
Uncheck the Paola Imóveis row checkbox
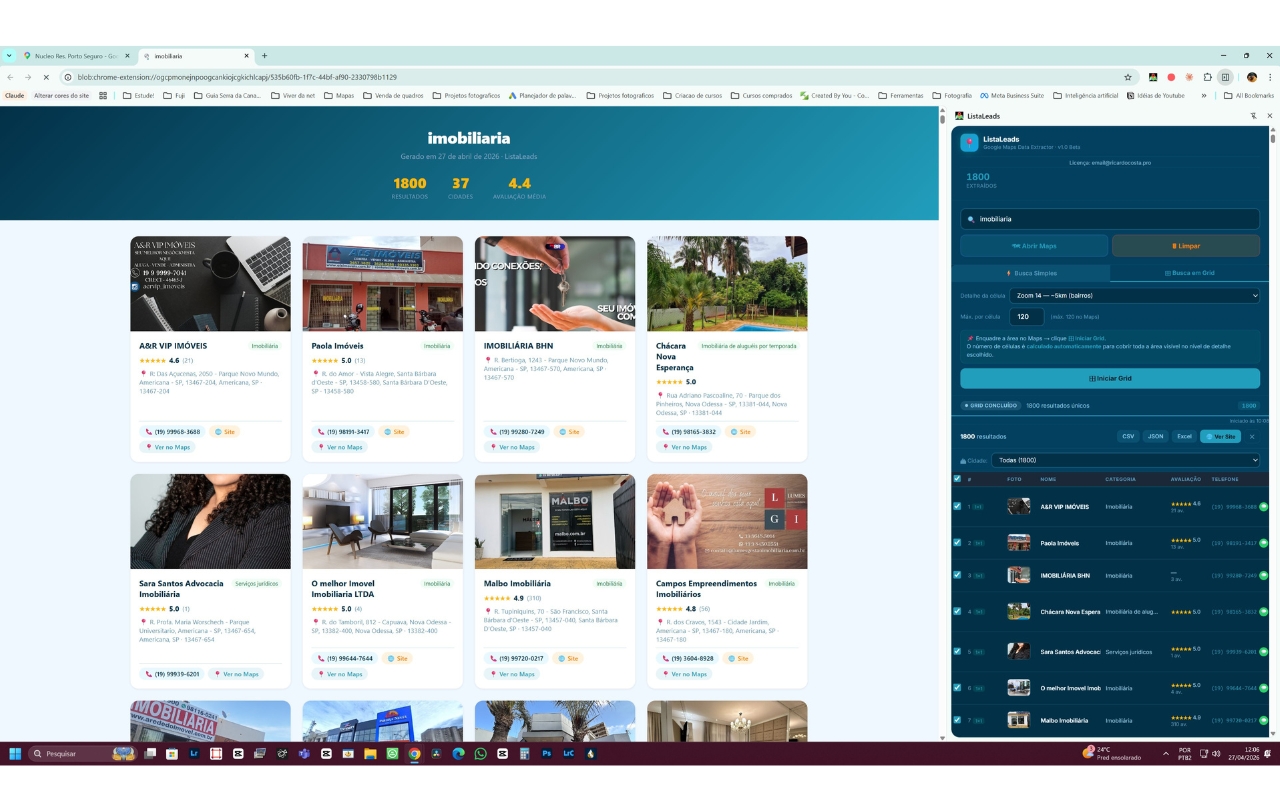(x=957, y=543)
